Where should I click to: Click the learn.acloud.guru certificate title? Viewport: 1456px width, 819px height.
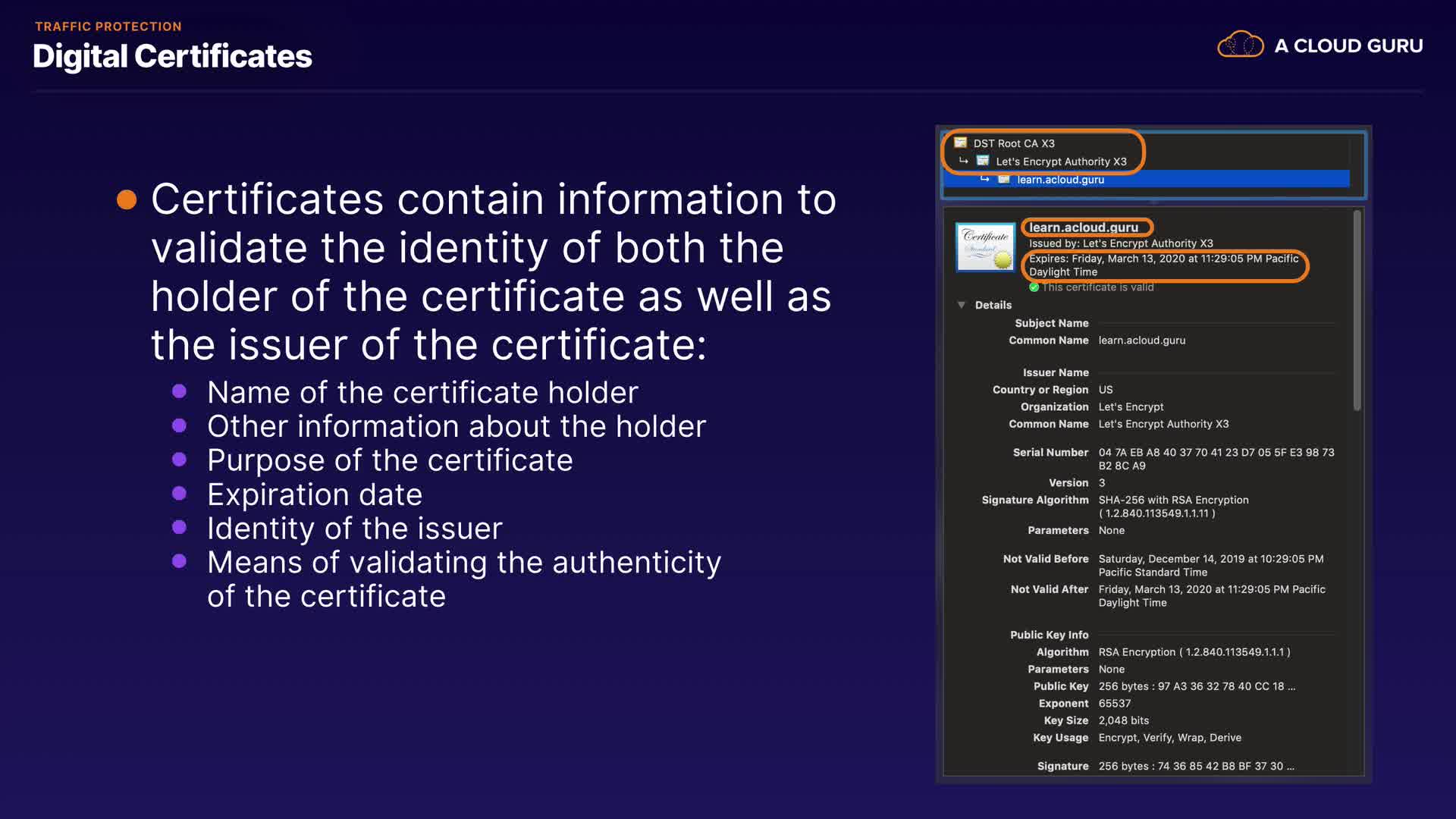pyautogui.click(x=1083, y=227)
